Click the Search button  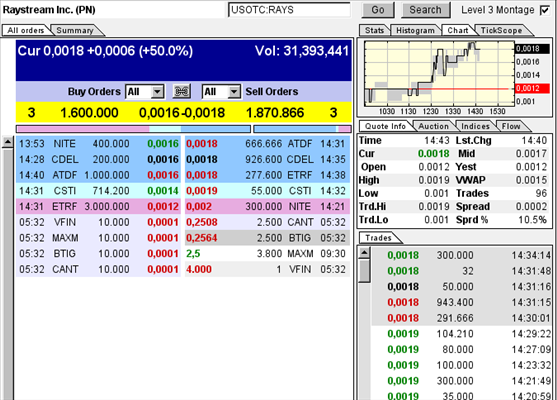click(x=426, y=10)
